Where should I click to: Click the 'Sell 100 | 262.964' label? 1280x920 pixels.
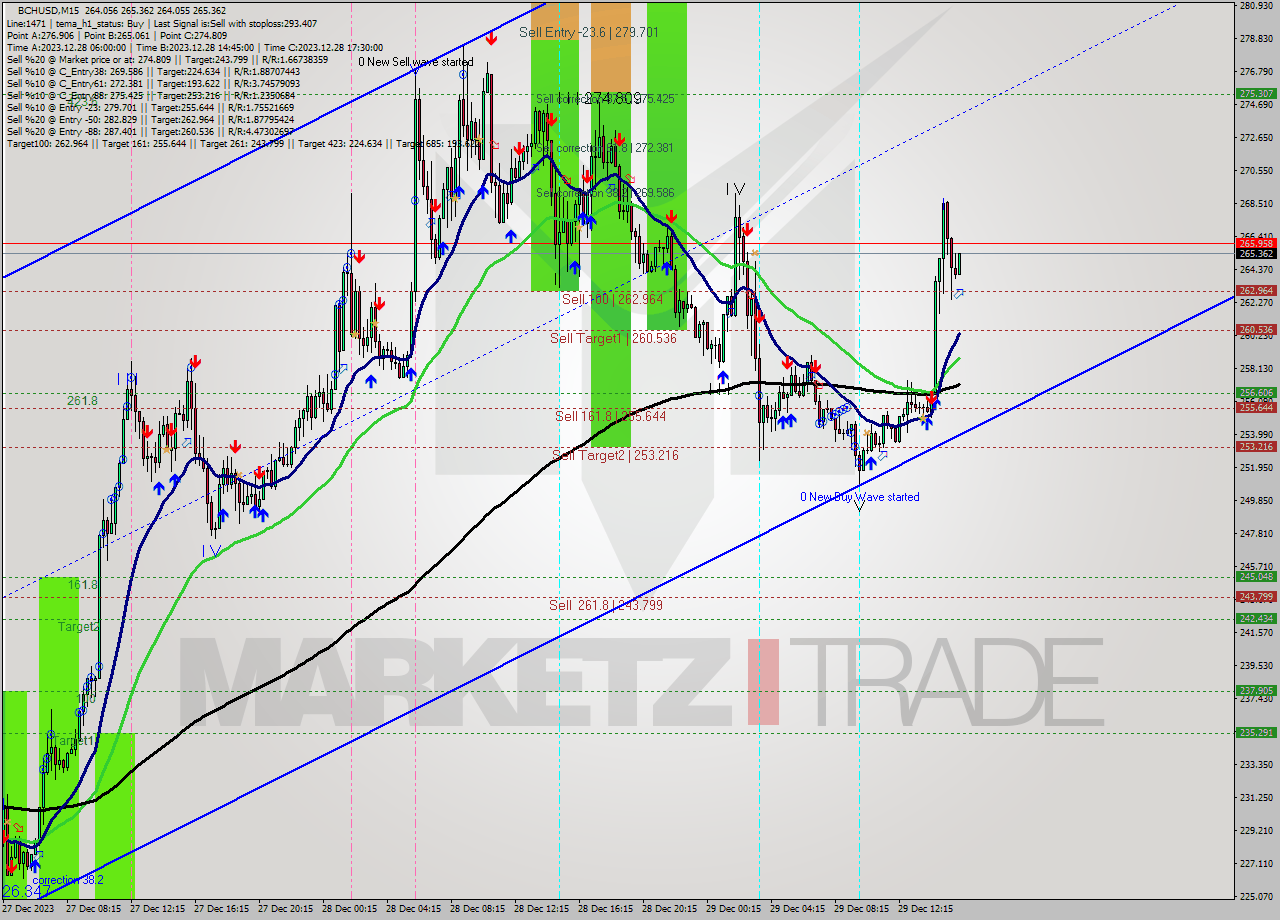click(x=612, y=299)
